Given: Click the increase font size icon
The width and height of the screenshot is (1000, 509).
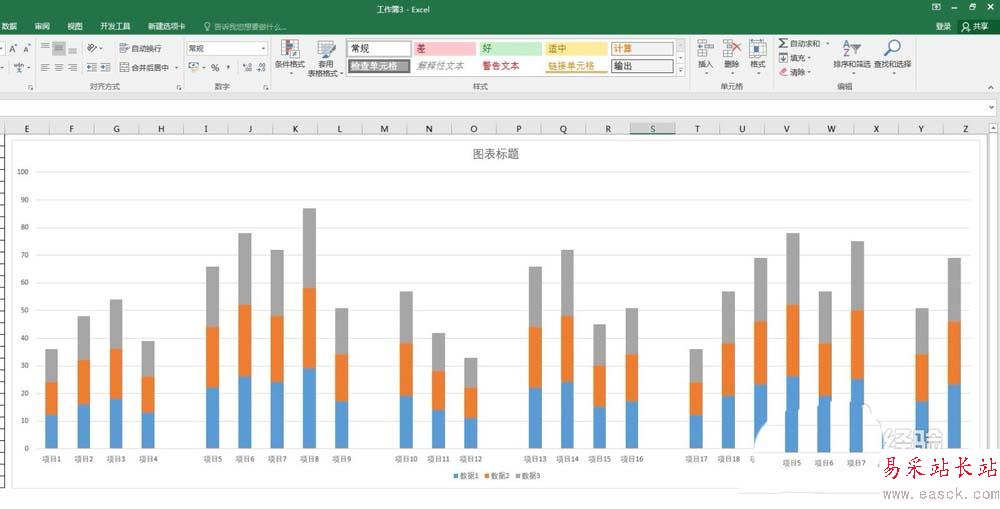Looking at the screenshot, I should [12, 48].
